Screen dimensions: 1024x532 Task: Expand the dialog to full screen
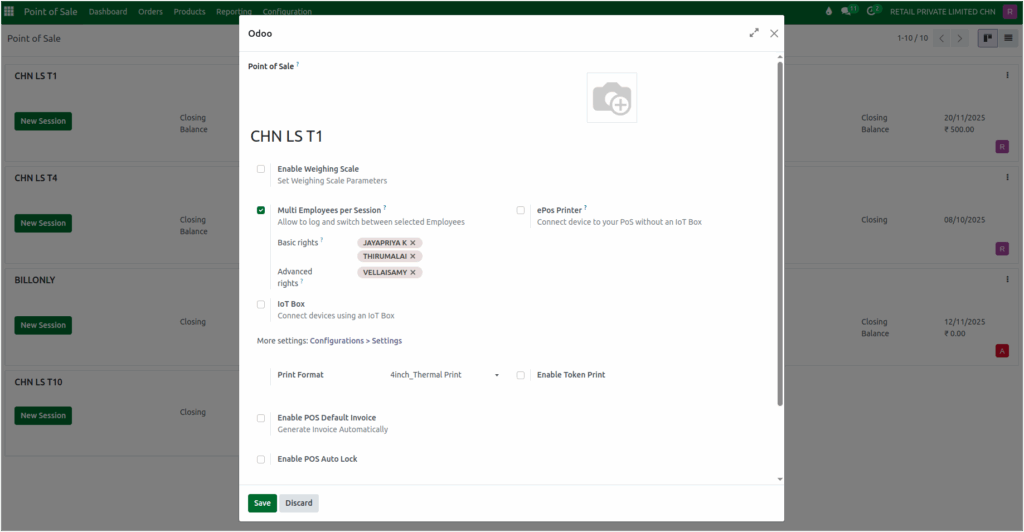click(754, 33)
